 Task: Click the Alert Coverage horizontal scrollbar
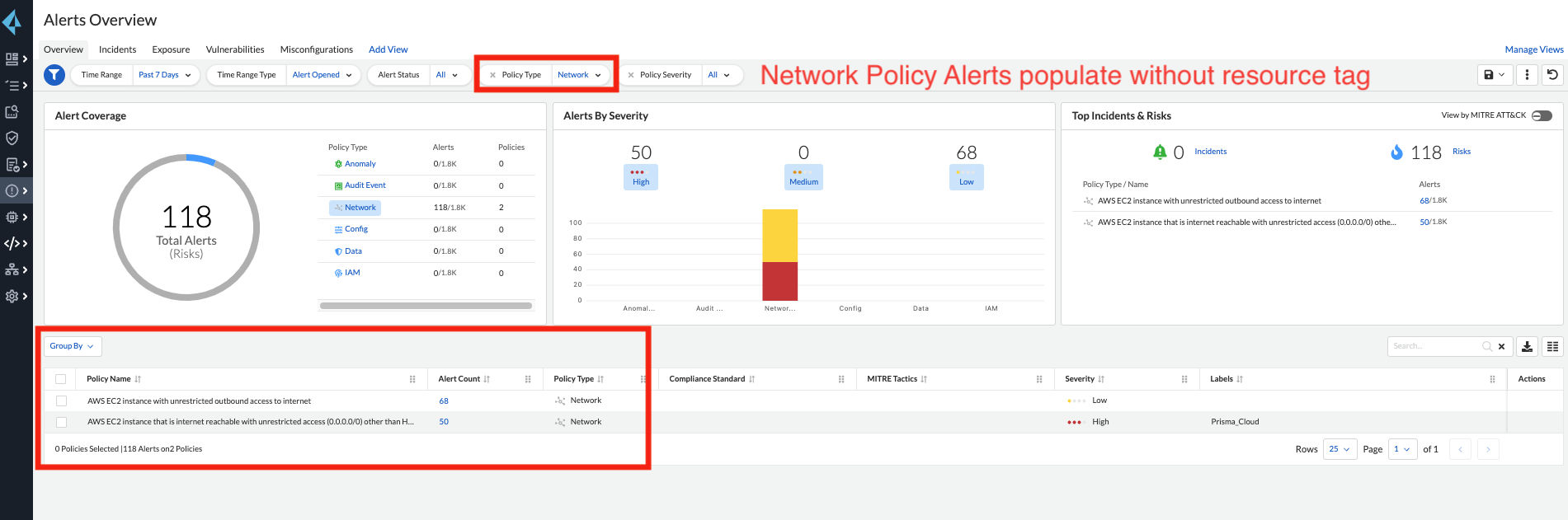(x=426, y=306)
